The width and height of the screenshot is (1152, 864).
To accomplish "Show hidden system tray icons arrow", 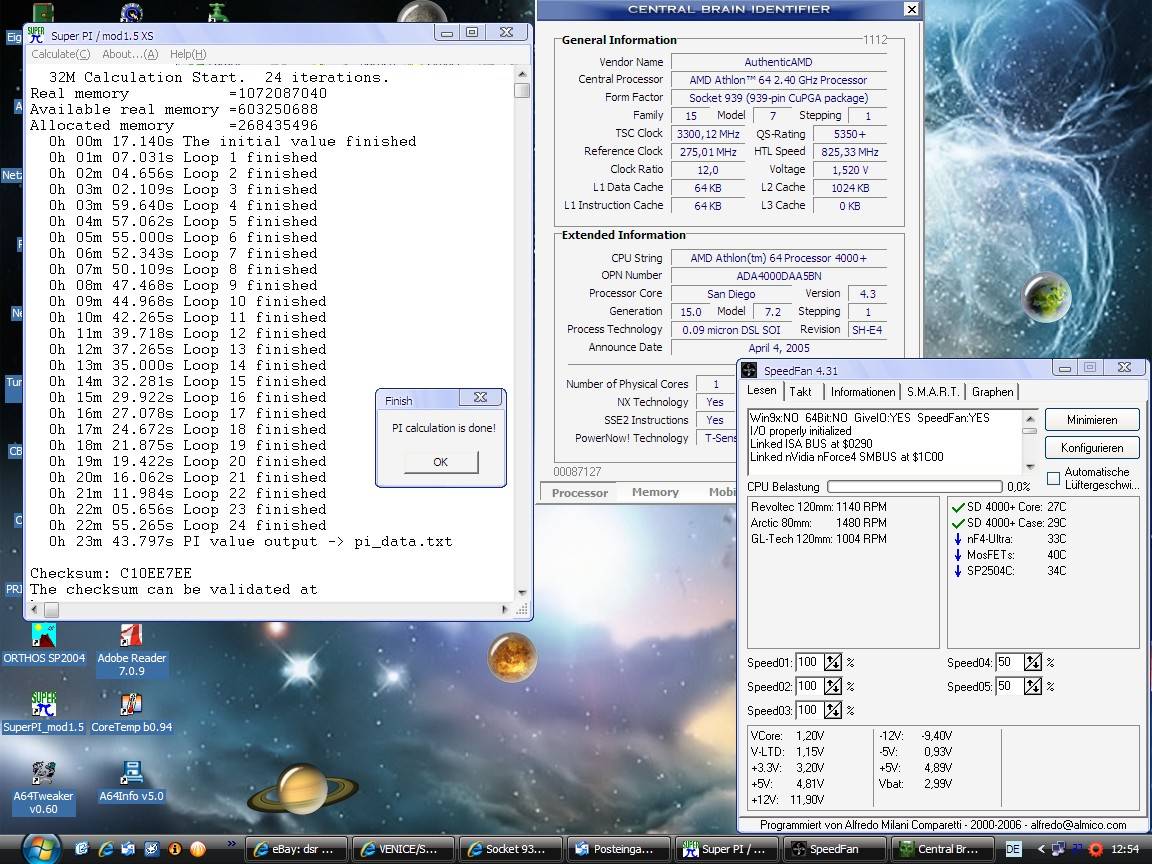I will point(1041,849).
